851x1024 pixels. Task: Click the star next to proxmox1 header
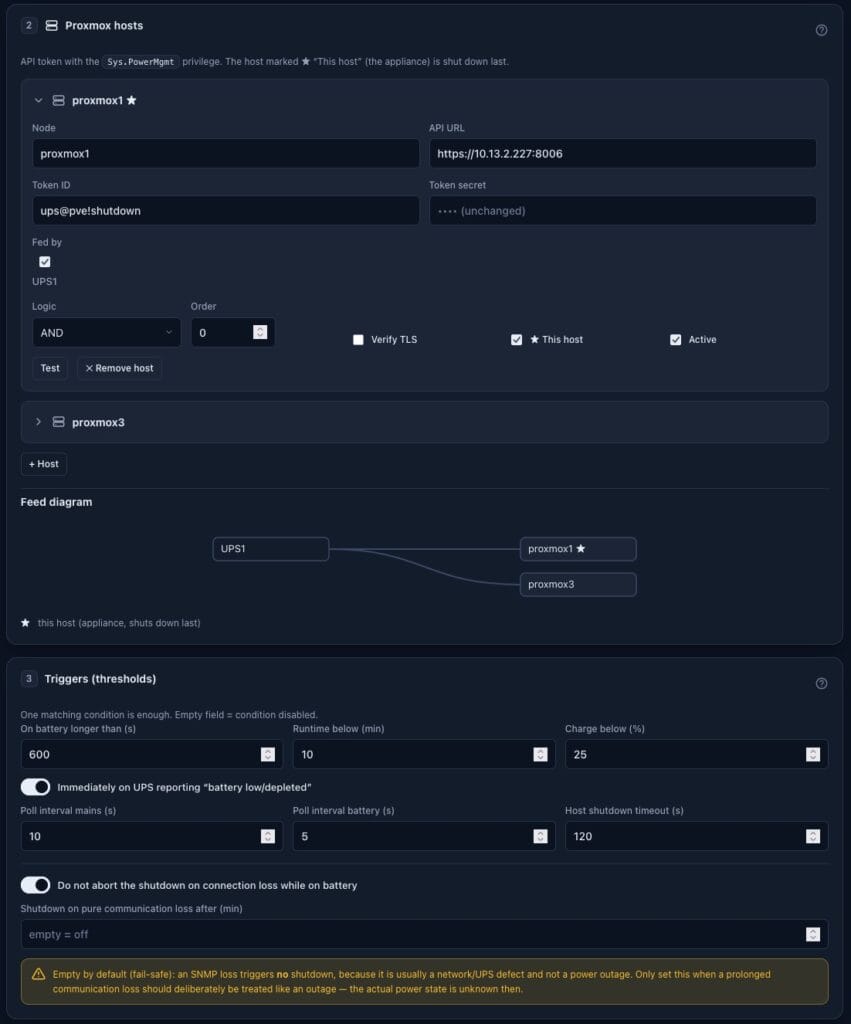coord(131,100)
